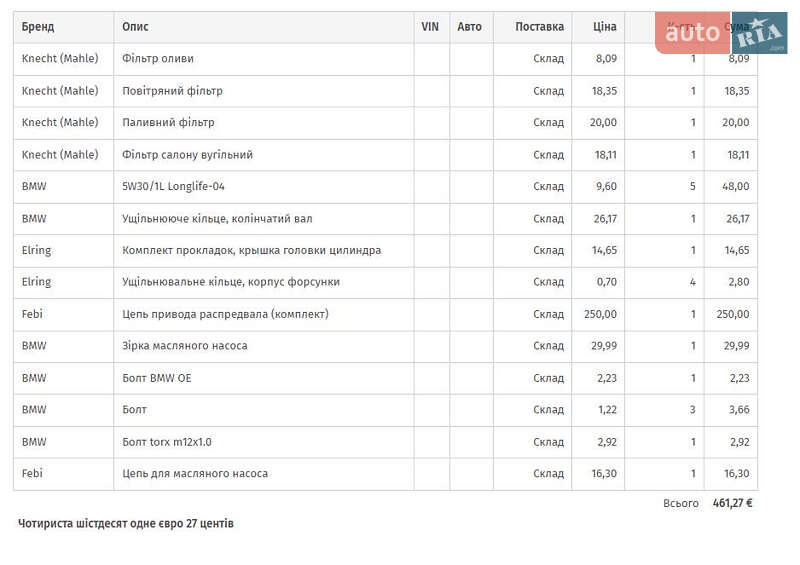Select the Паливний фільтр description cell

[x=168, y=123]
